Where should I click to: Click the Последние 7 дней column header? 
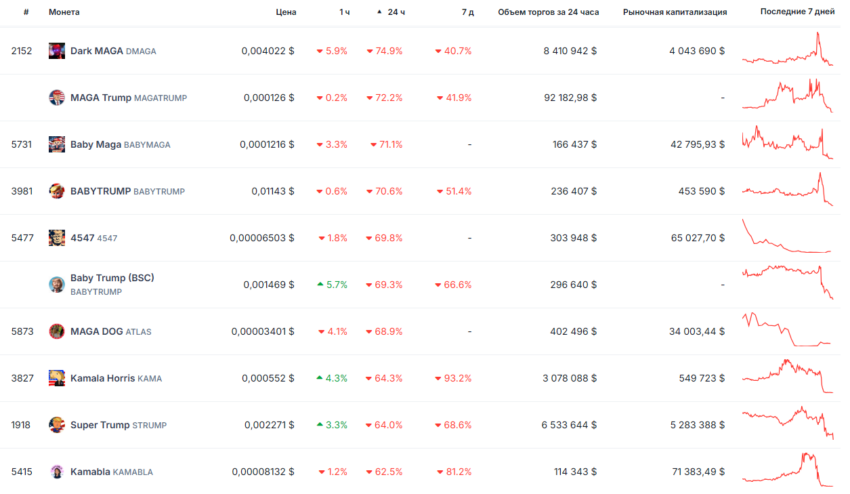coord(797,11)
